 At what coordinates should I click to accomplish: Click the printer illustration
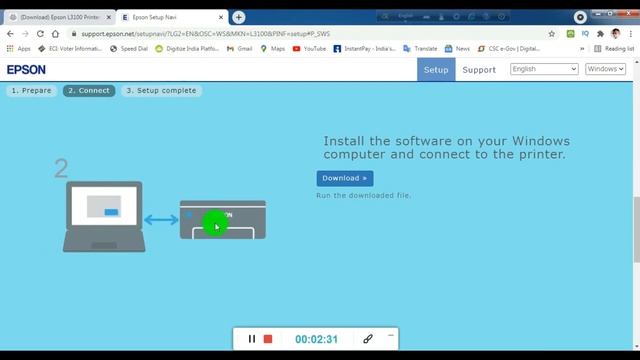(223, 220)
